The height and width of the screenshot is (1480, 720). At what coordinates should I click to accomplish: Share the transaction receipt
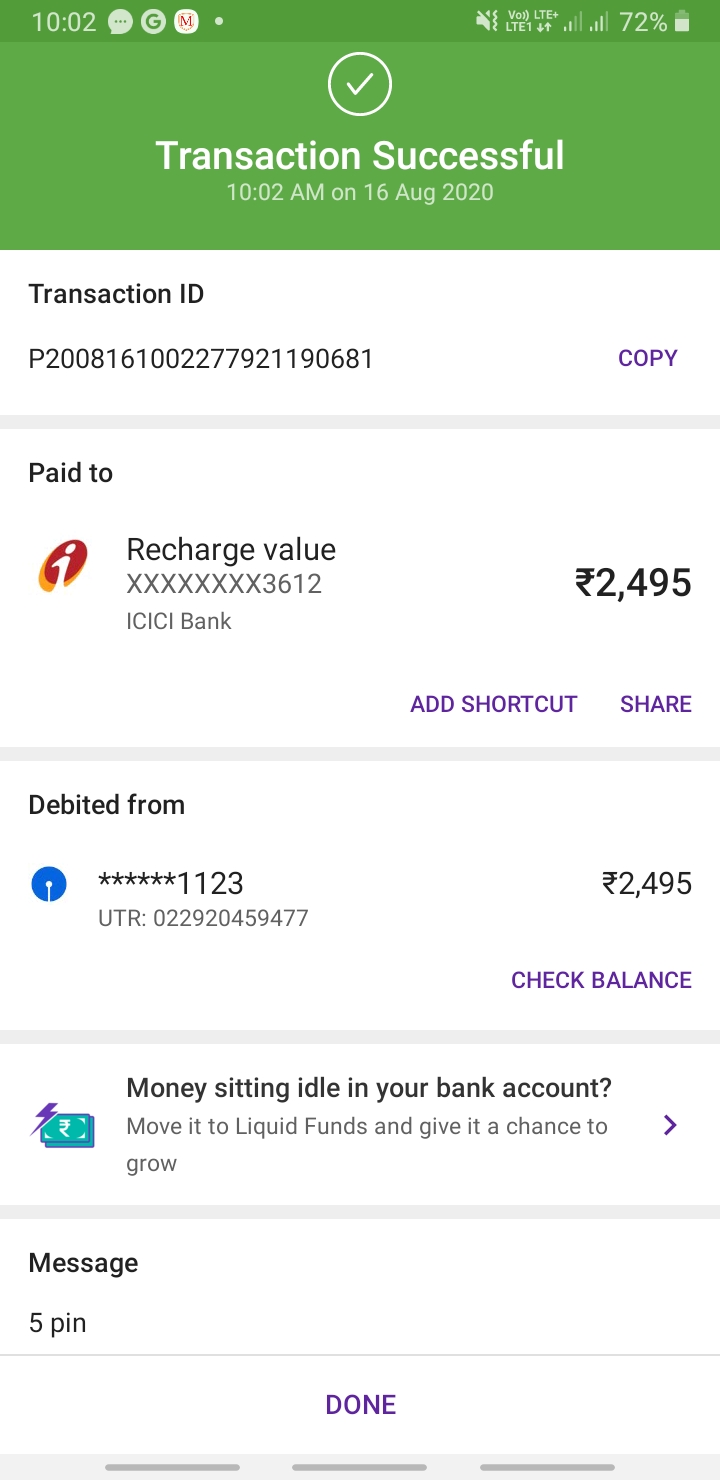(x=656, y=704)
